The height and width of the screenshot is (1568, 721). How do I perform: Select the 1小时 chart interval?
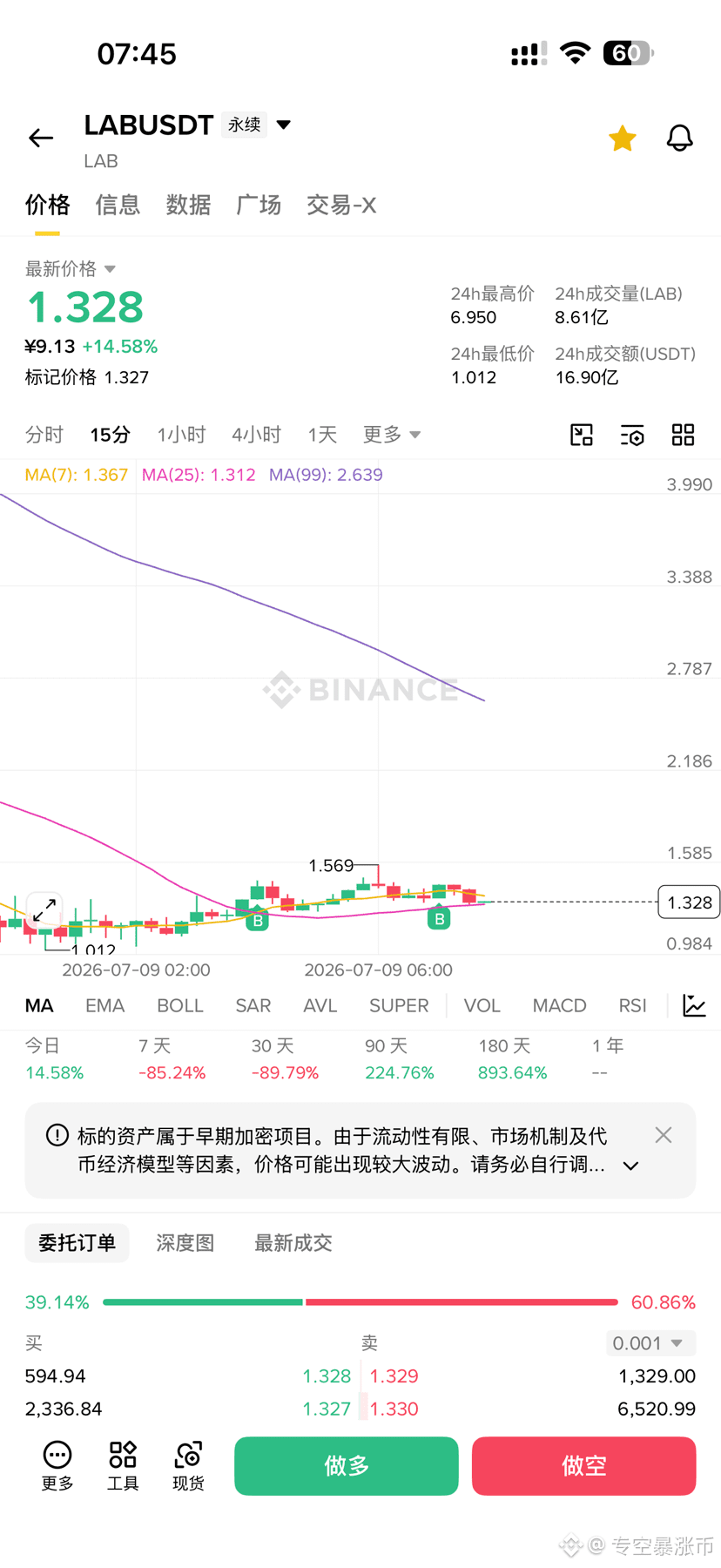pos(181,435)
